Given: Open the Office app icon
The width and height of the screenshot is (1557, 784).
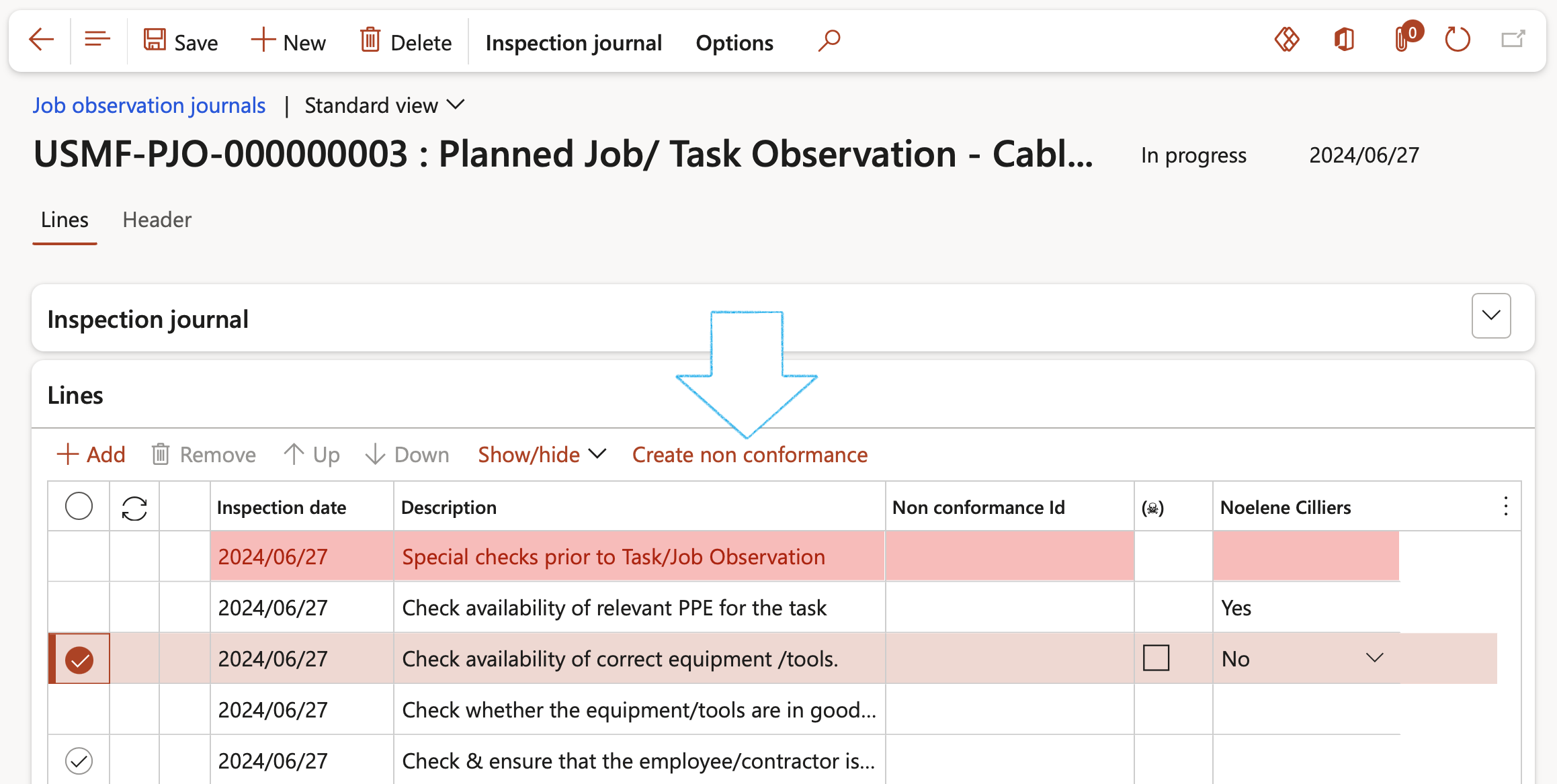Looking at the screenshot, I should tap(1344, 40).
